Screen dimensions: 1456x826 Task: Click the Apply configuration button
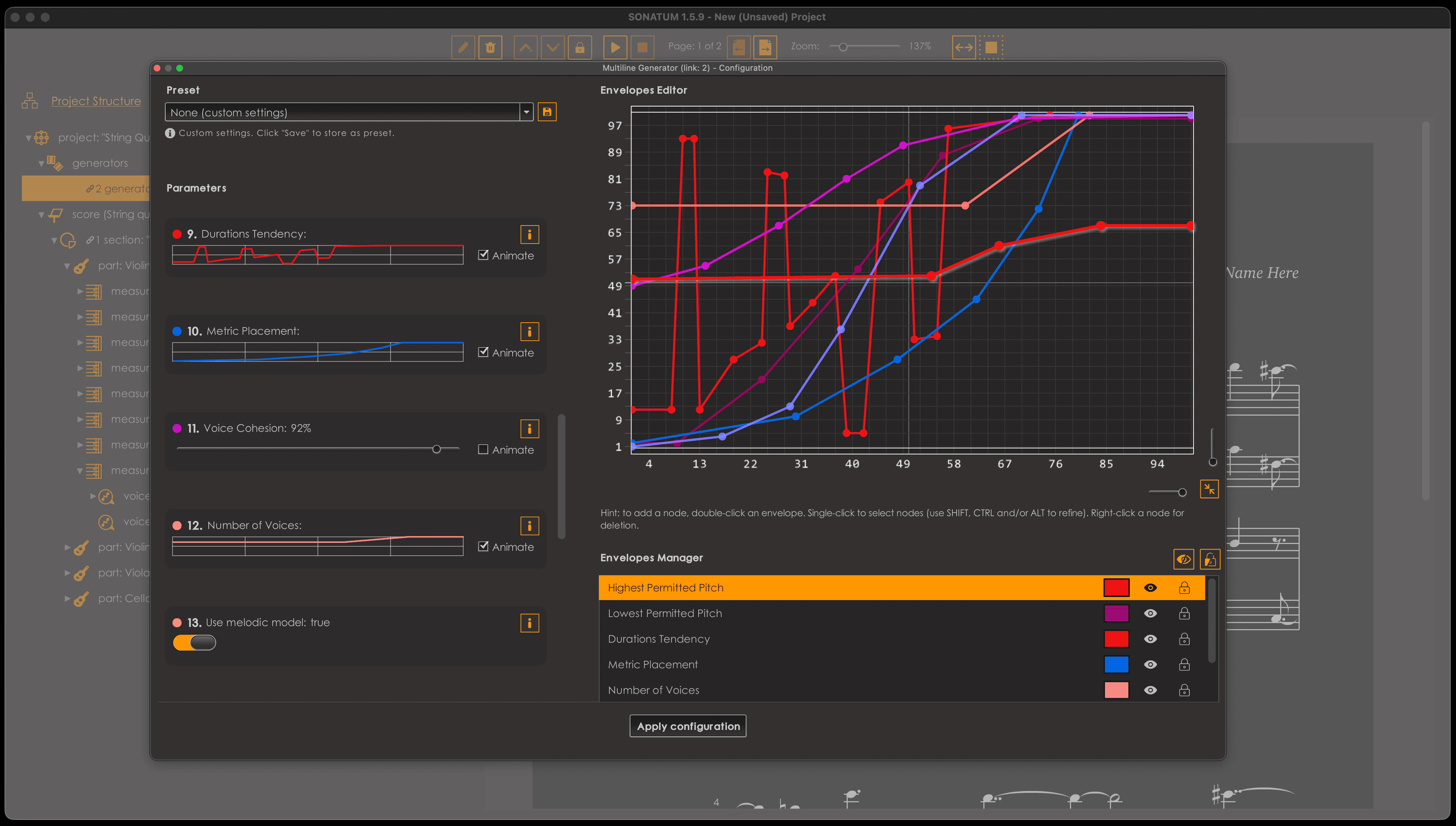pos(688,726)
